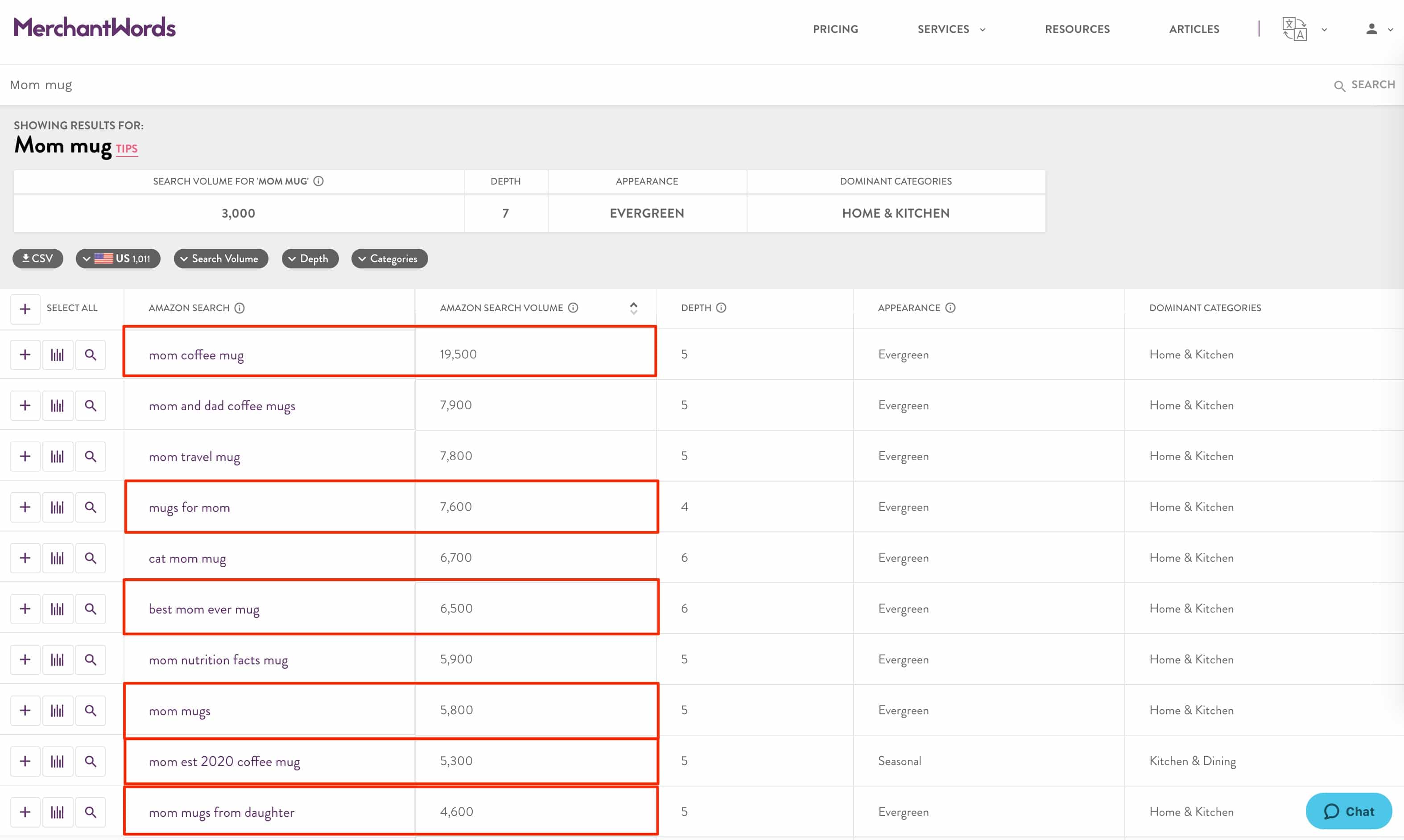The width and height of the screenshot is (1404, 840).
Task: Click info icon next to Amazon Search header
Action: pos(240,308)
